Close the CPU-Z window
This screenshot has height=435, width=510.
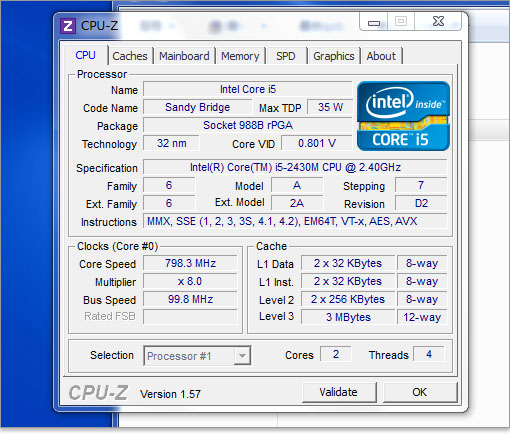coord(438,22)
